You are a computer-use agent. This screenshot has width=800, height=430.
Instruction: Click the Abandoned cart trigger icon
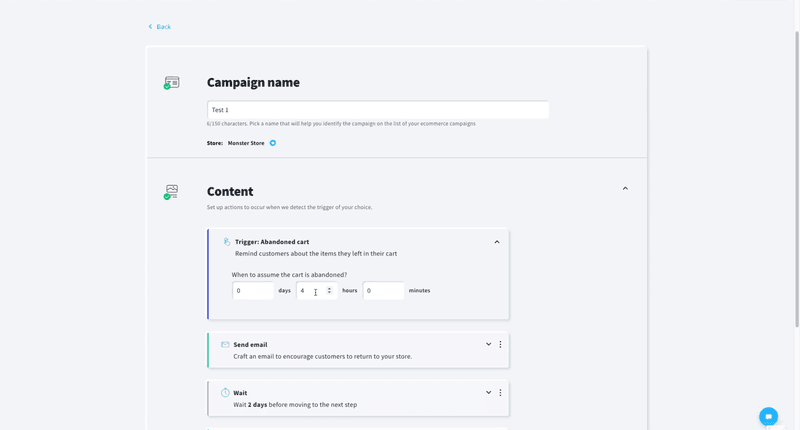coord(227,242)
